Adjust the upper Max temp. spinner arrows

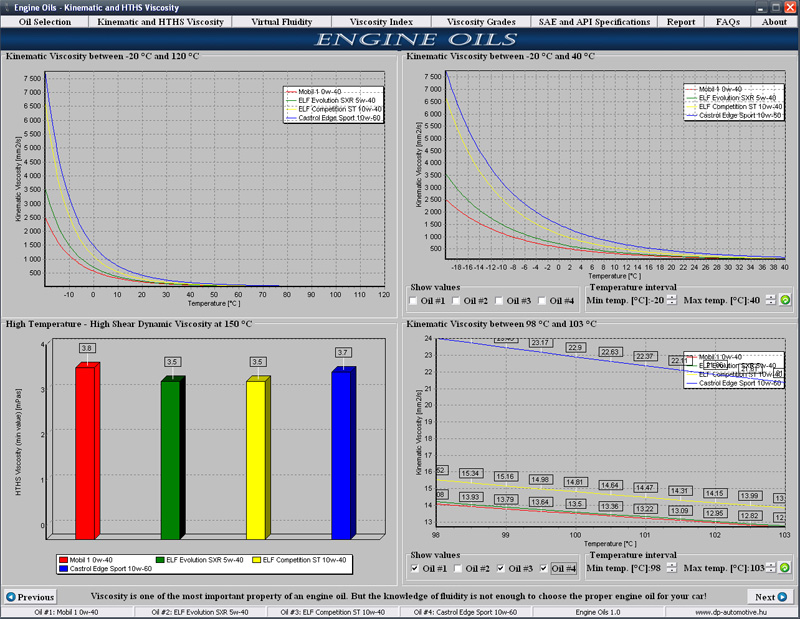pyautogui.click(x=769, y=300)
